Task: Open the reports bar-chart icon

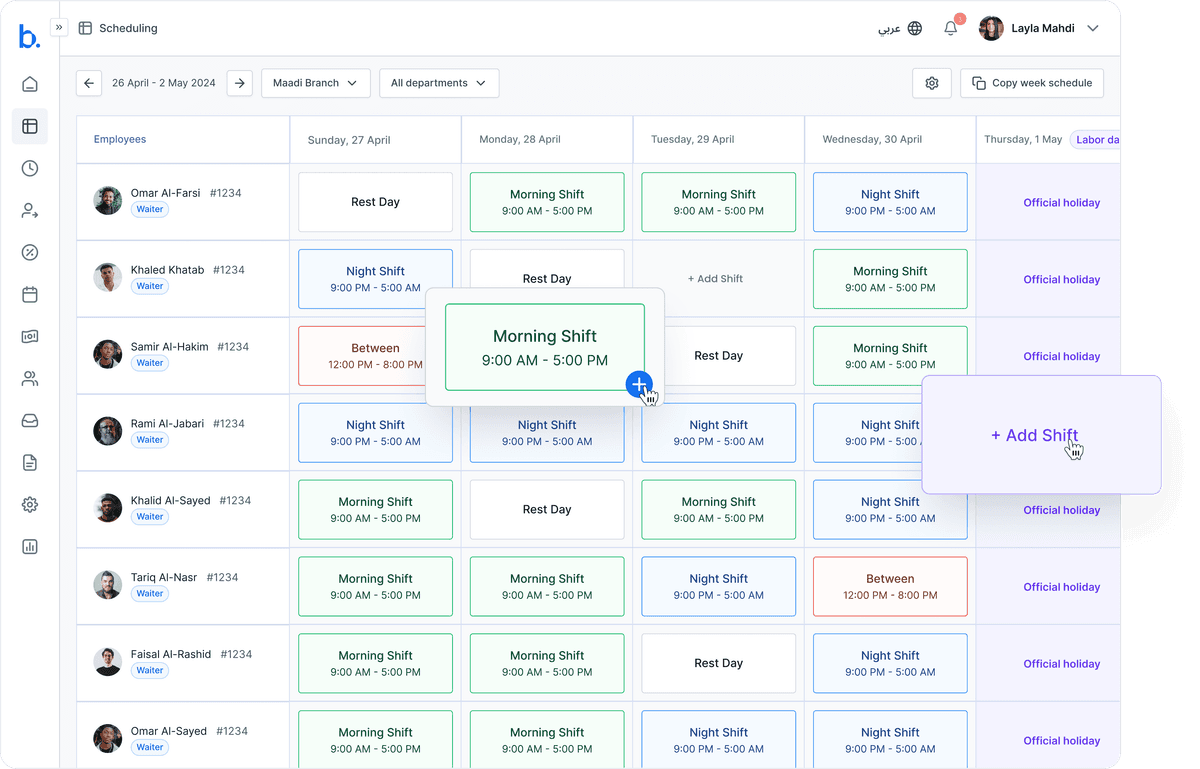Action: point(28,546)
